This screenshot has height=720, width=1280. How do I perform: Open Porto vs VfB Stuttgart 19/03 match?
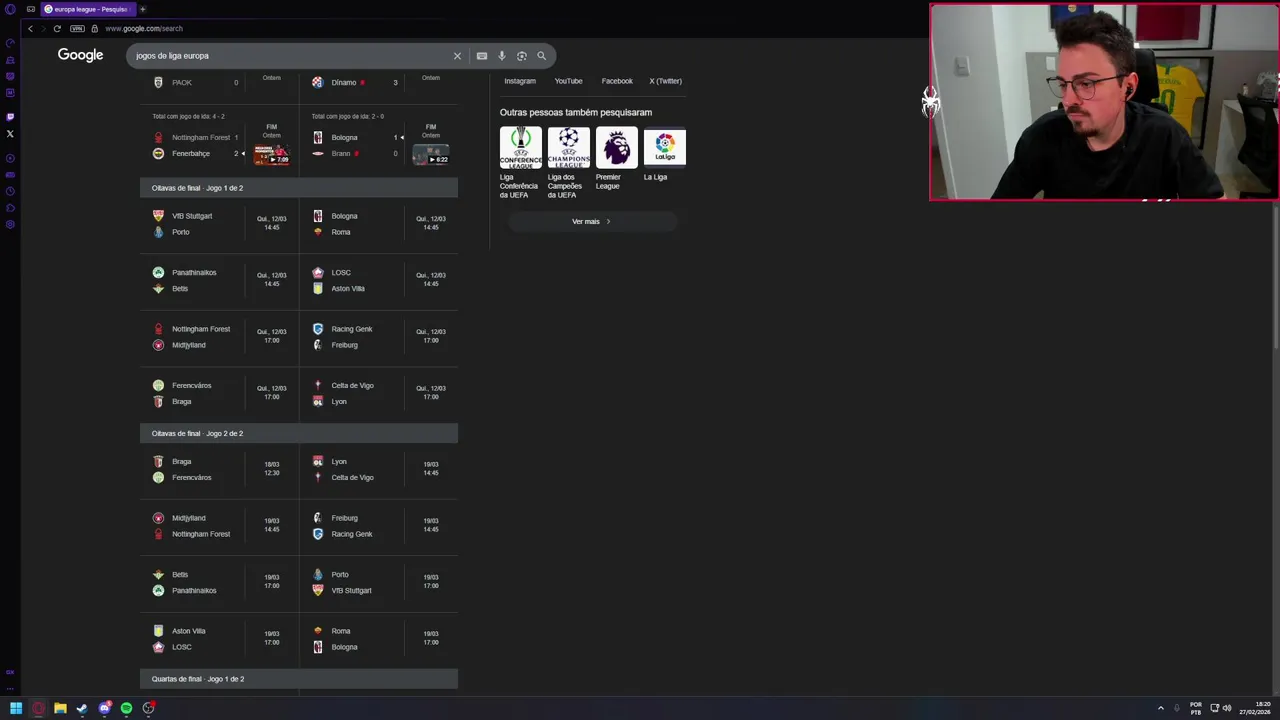[x=379, y=582]
